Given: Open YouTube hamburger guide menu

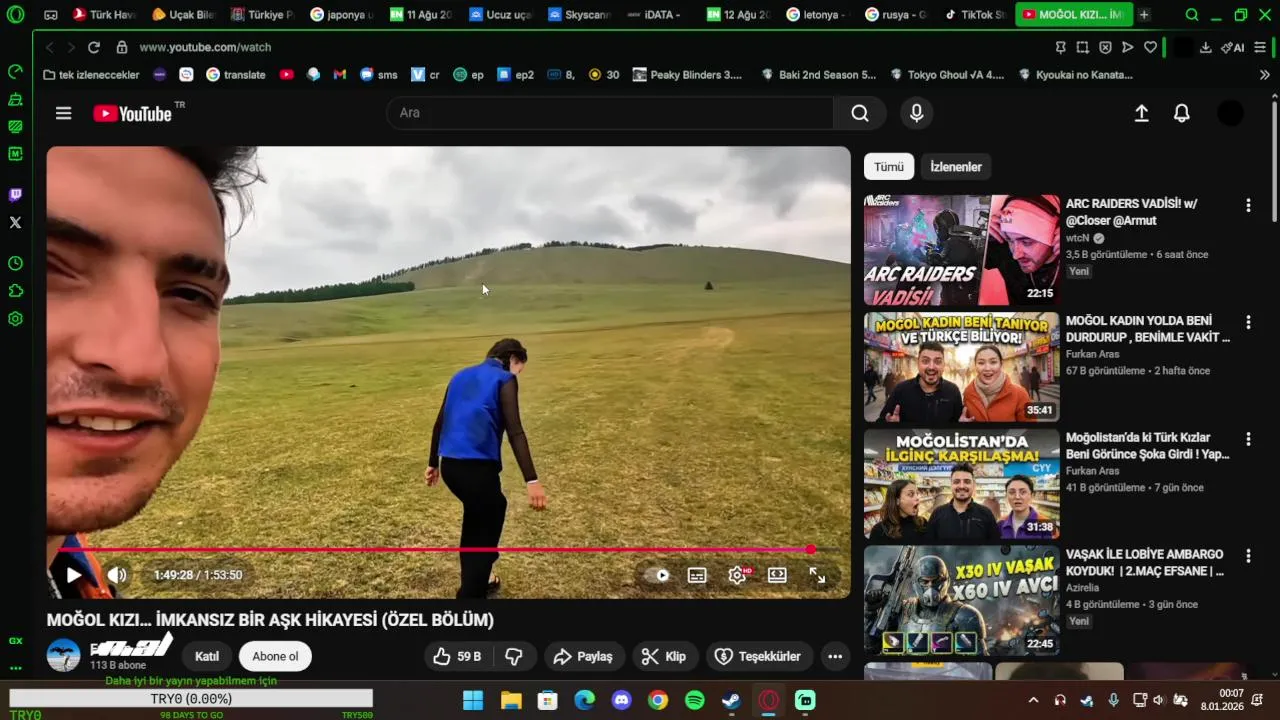Looking at the screenshot, I should point(64,113).
